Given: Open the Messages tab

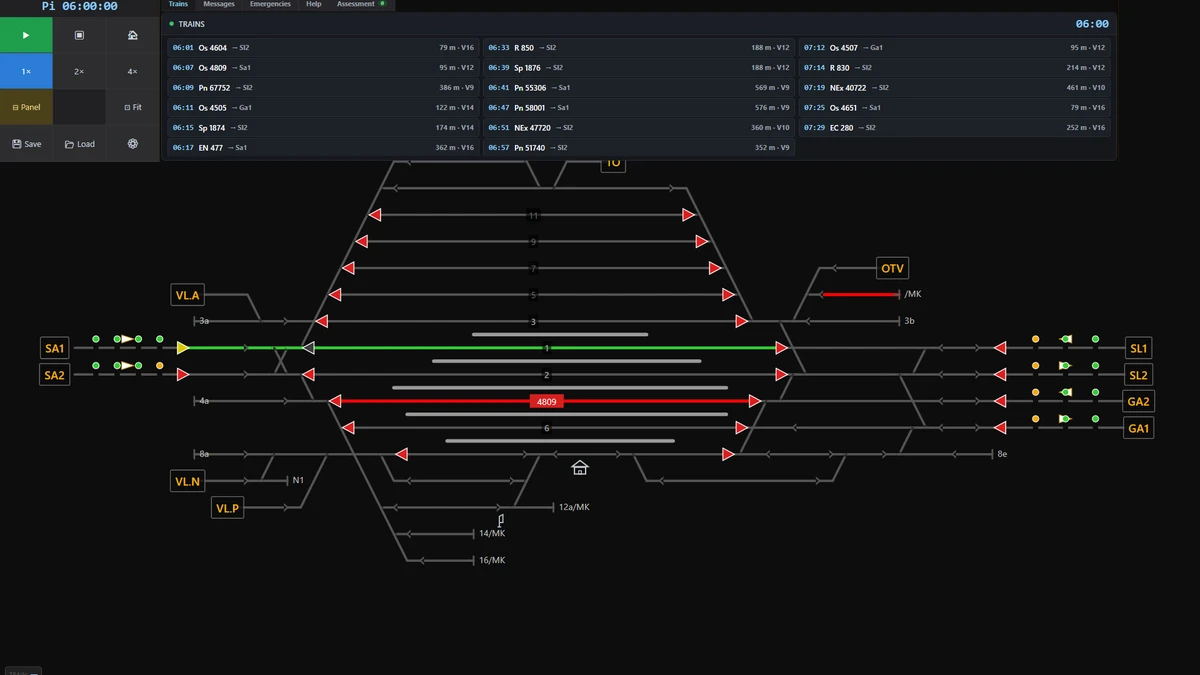Looking at the screenshot, I should [x=219, y=5].
